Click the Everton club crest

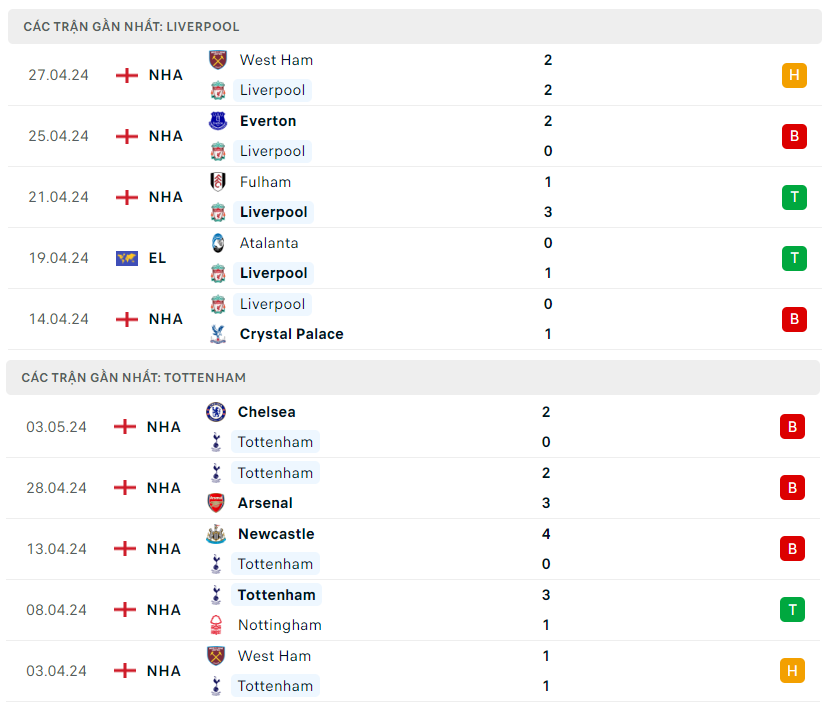(217, 121)
